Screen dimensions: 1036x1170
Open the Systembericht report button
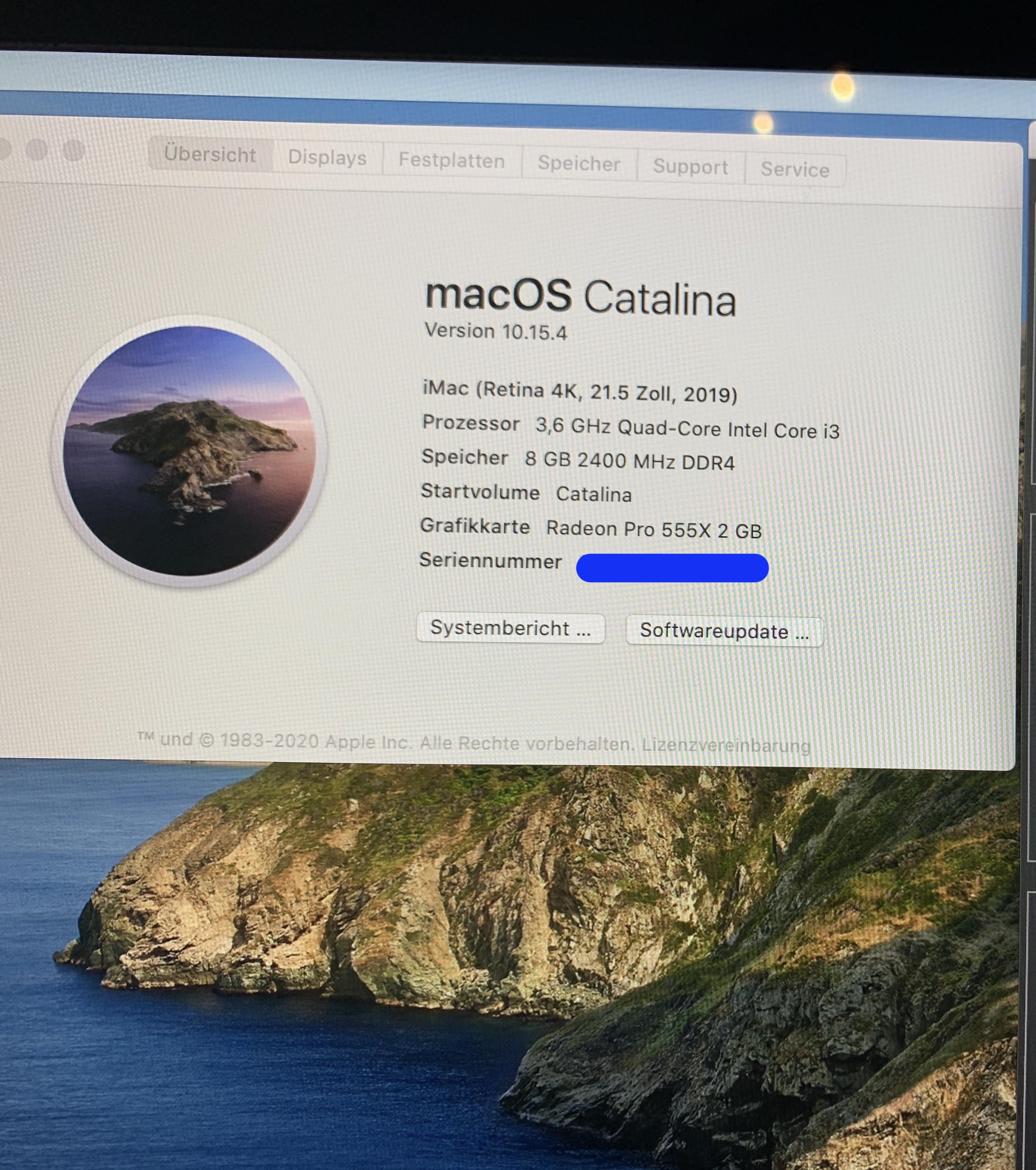510,628
